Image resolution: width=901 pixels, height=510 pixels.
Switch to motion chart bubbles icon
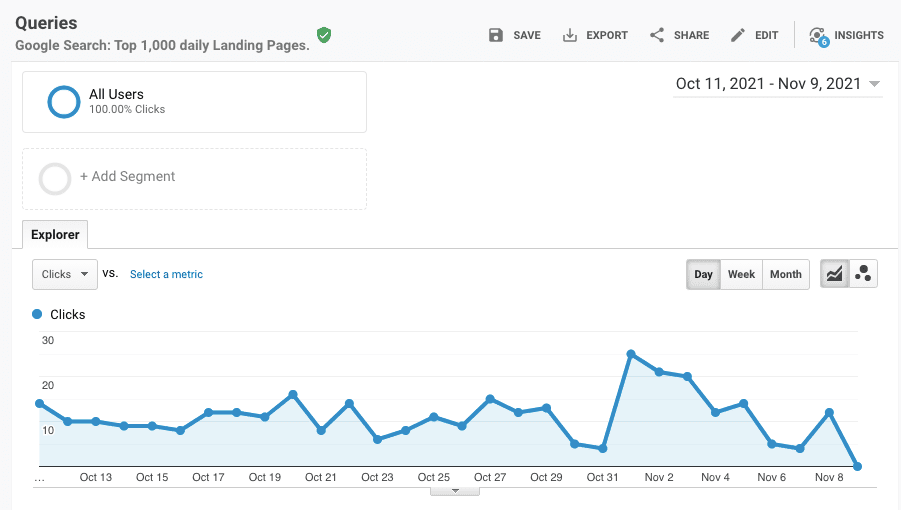[863, 274]
